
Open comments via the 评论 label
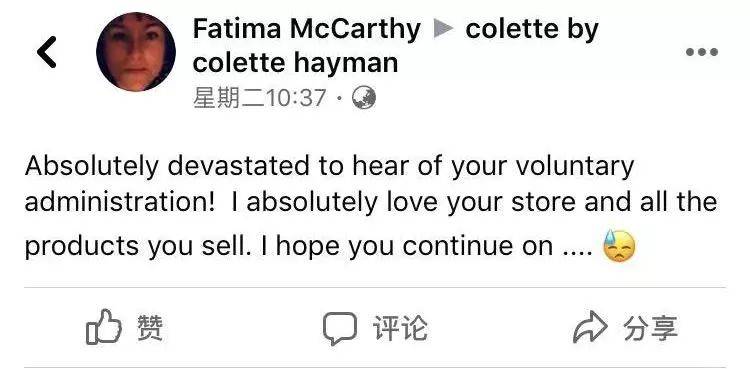click(x=400, y=328)
